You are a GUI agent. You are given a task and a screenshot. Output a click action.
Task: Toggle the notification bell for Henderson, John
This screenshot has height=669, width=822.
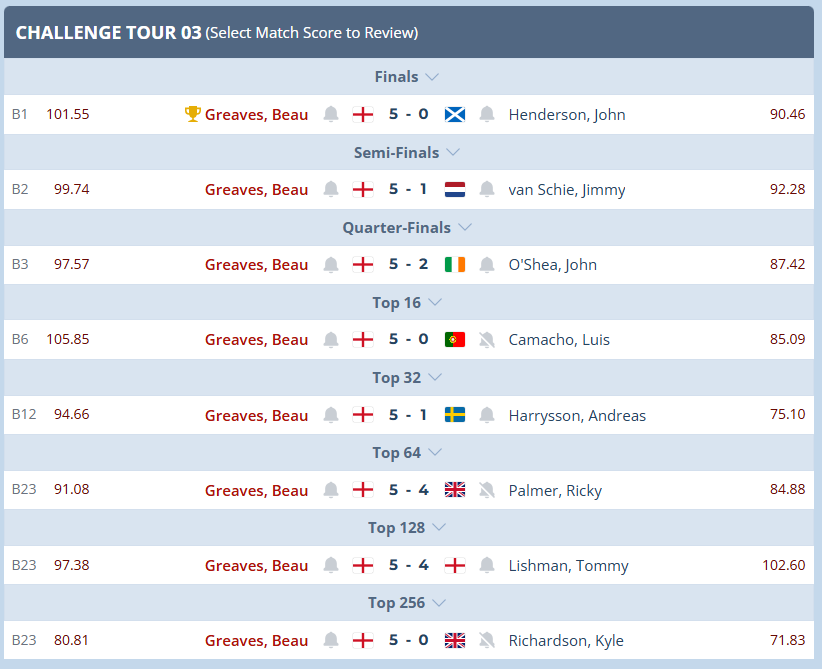(x=487, y=114)
